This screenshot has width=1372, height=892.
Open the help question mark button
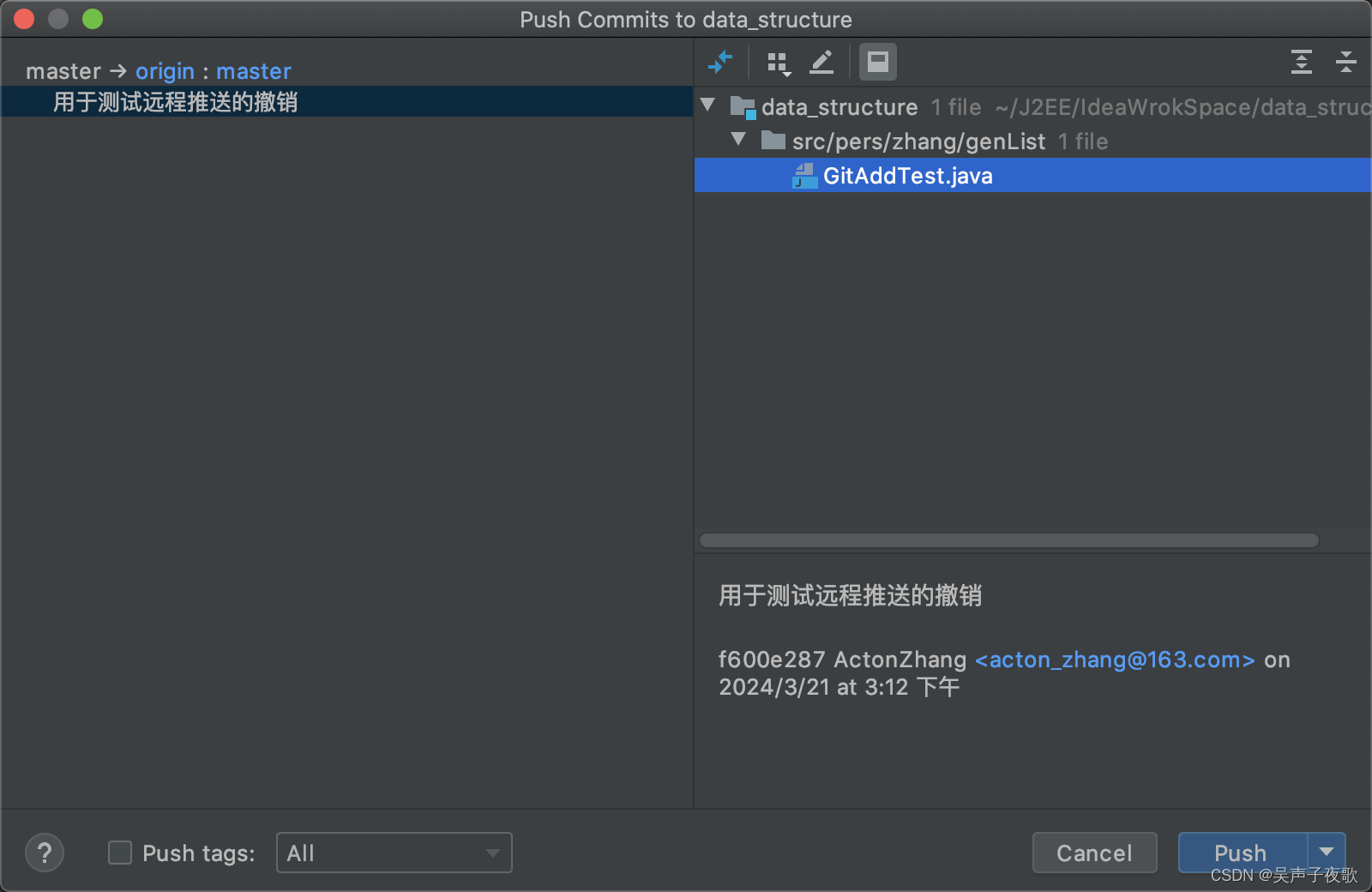coord(45,853)
